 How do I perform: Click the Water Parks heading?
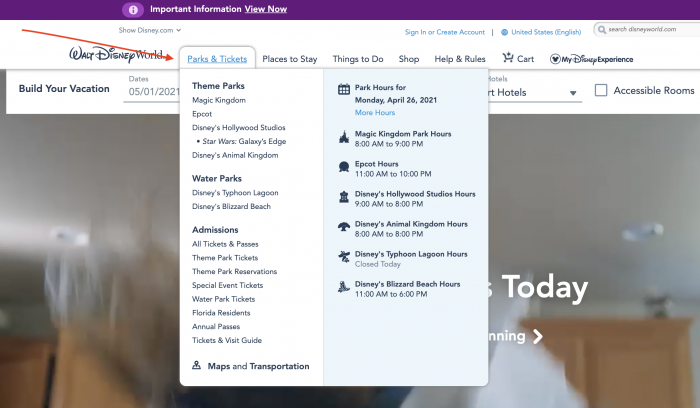pos(217,178)
